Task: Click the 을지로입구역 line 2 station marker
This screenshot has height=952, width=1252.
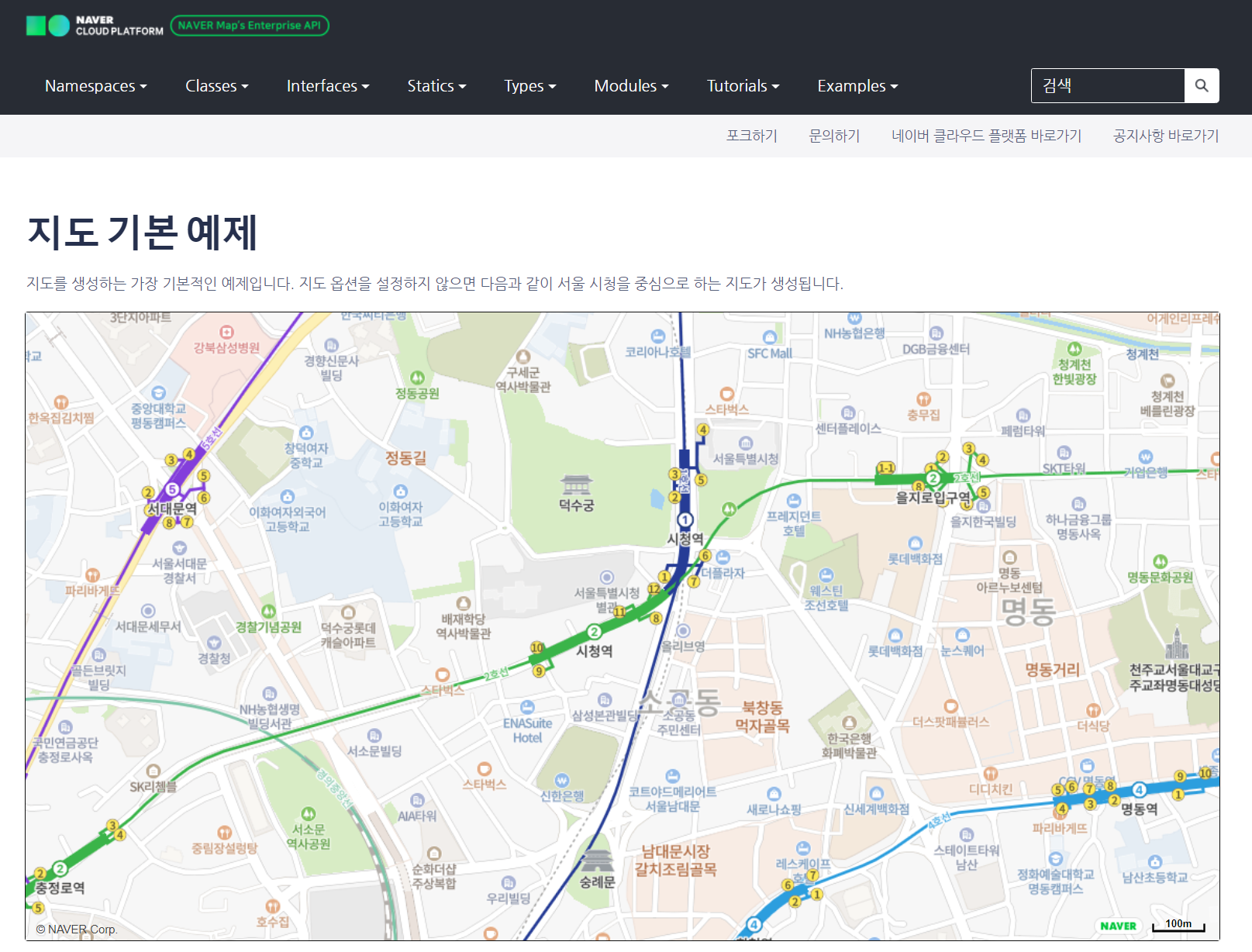Action: click(x=933, y=478)
